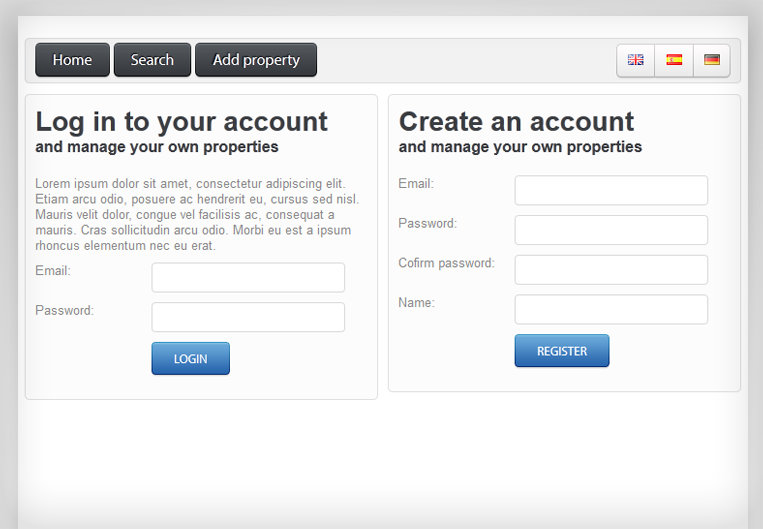Image resolution: width=763 pixels, height=529 pixels.
Task: Click the Lorem ipsum description paragraph
Action: [197, 215]
